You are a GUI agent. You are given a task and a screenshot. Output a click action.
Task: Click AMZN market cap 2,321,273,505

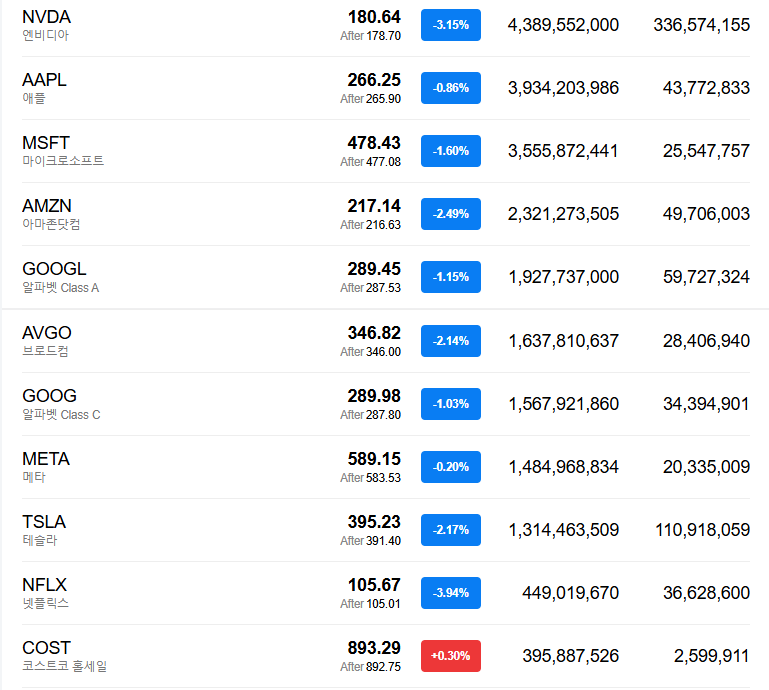tap(564, 214)
